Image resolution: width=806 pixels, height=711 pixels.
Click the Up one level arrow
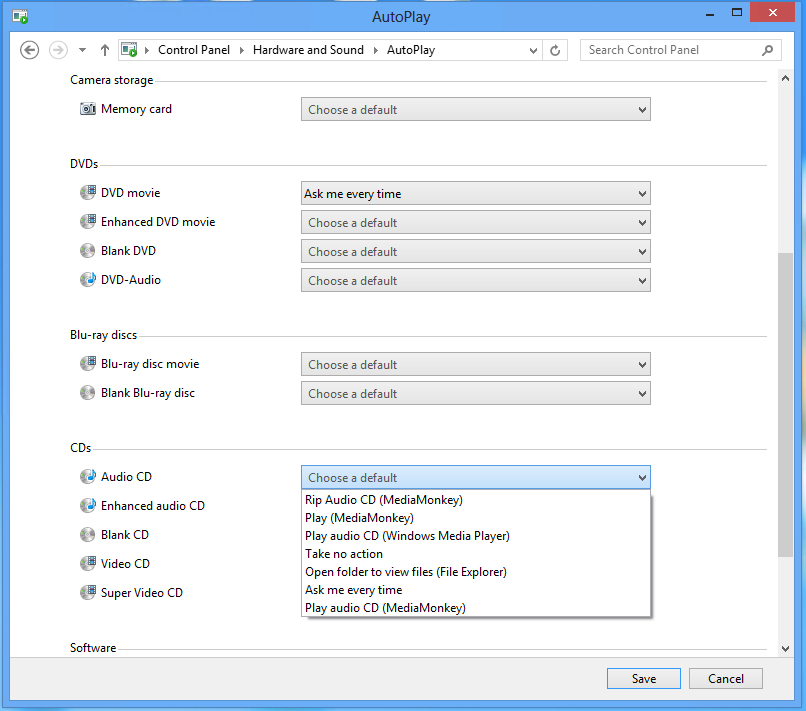click(105, 50)
